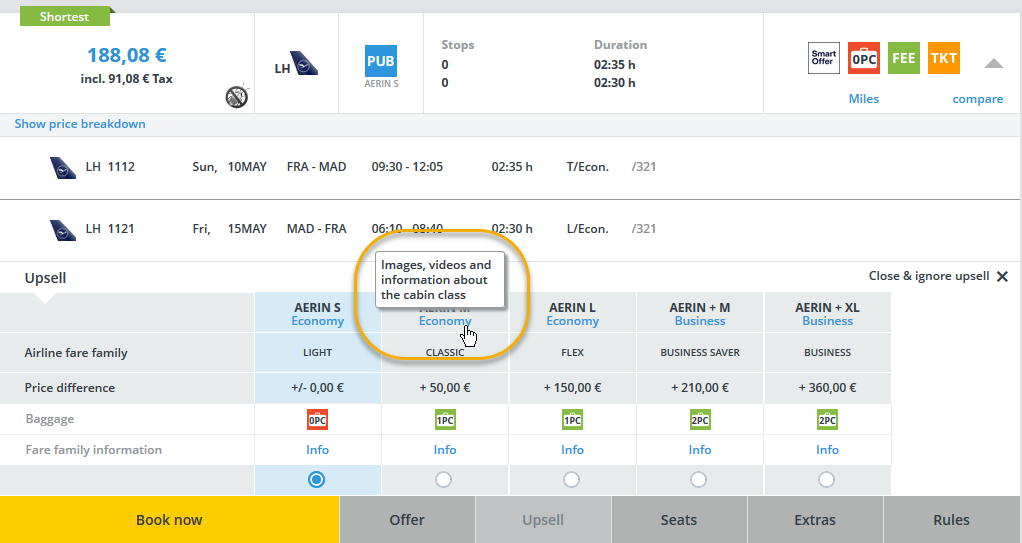Screen dimensions: 1022x543
Task: Select the AERIN S Light fare radio button
Action: pyautogui.click(x=317, y=480)
